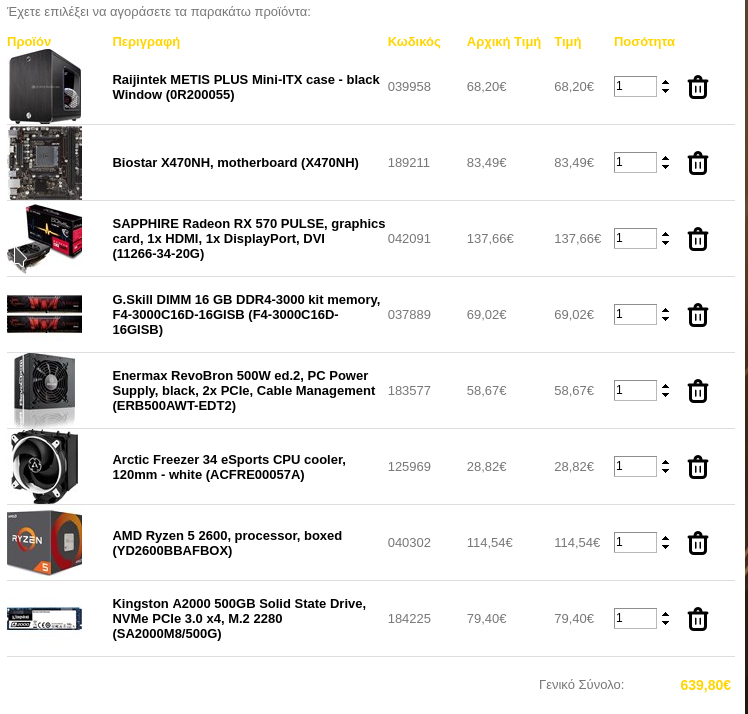Screen dimensions: 748x714
Task: Open SAPPHIRE Radeon RX 570 PULSE description link
Action: click(249, 238)
